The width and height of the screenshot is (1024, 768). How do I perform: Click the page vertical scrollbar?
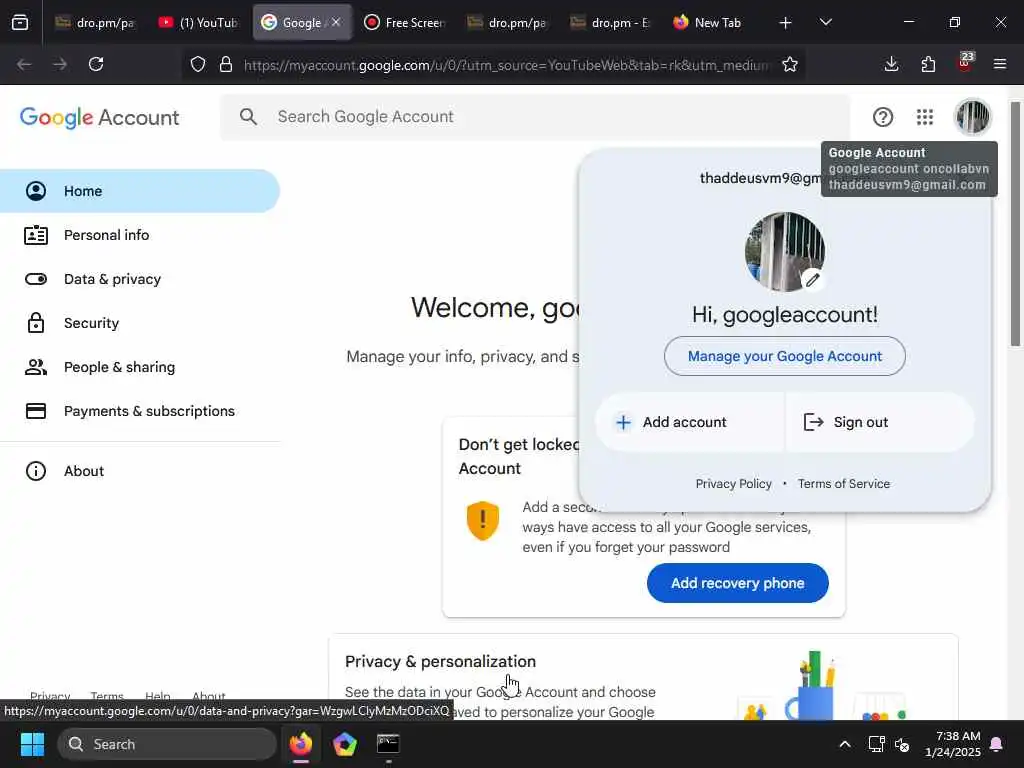(1016, 224)
